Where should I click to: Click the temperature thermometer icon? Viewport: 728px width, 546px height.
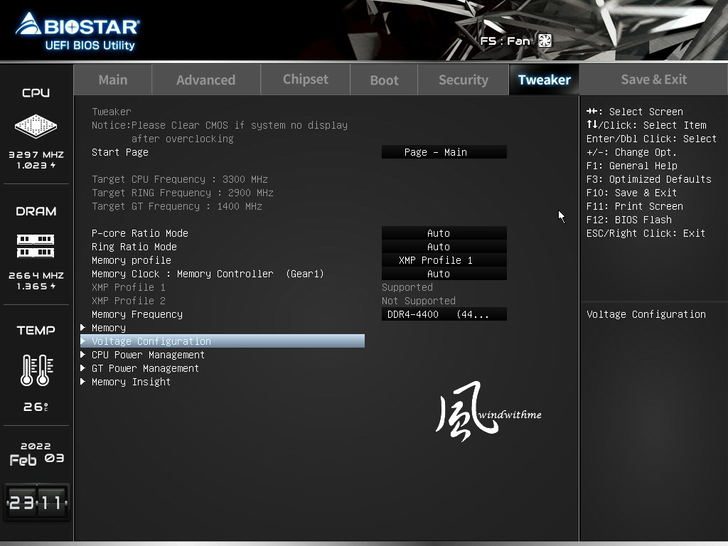(x=36, y=370)
